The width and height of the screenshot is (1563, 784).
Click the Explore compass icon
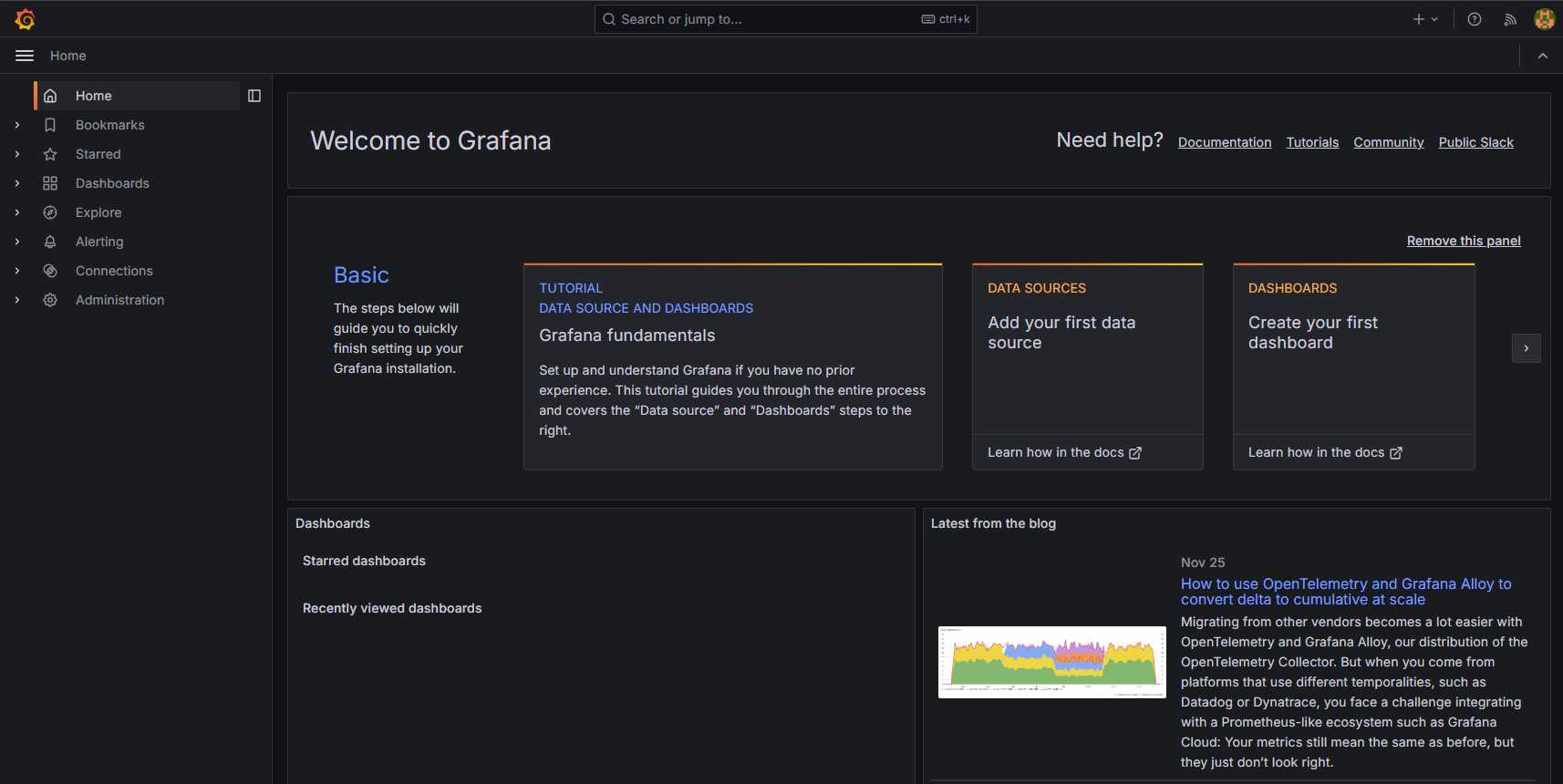[50, 212]
